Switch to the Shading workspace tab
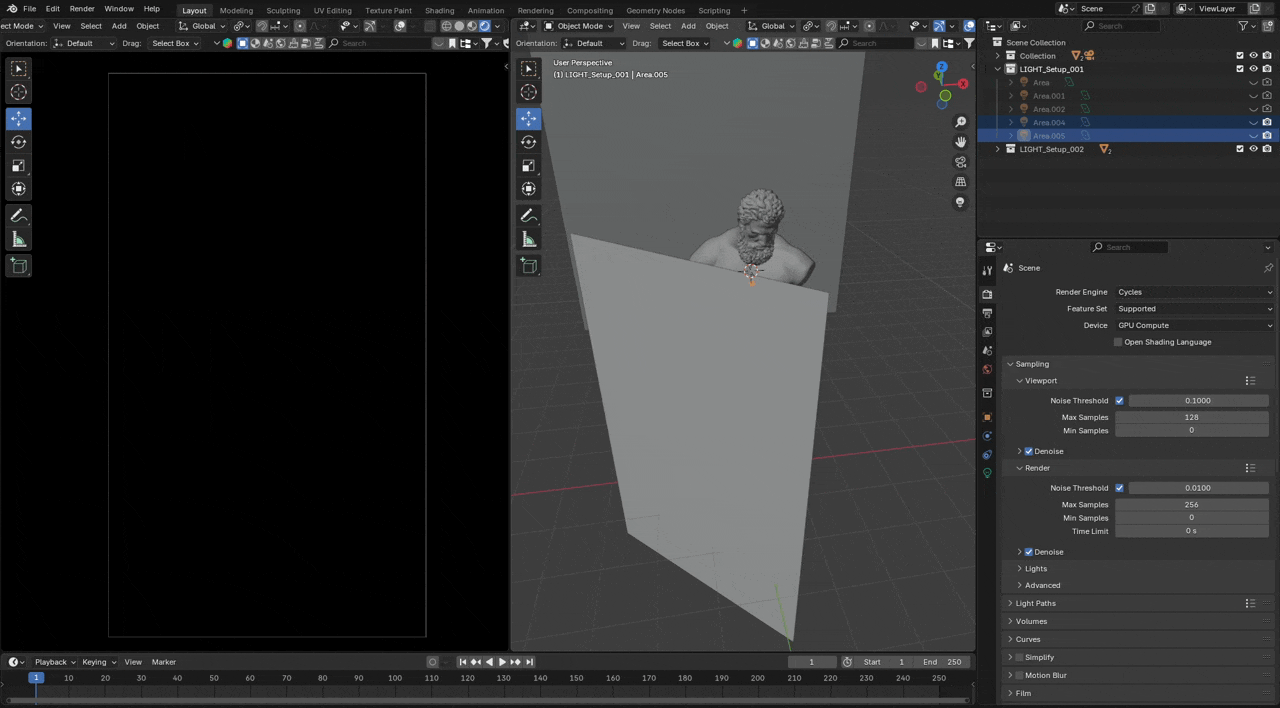 click(x=439, y=10)
